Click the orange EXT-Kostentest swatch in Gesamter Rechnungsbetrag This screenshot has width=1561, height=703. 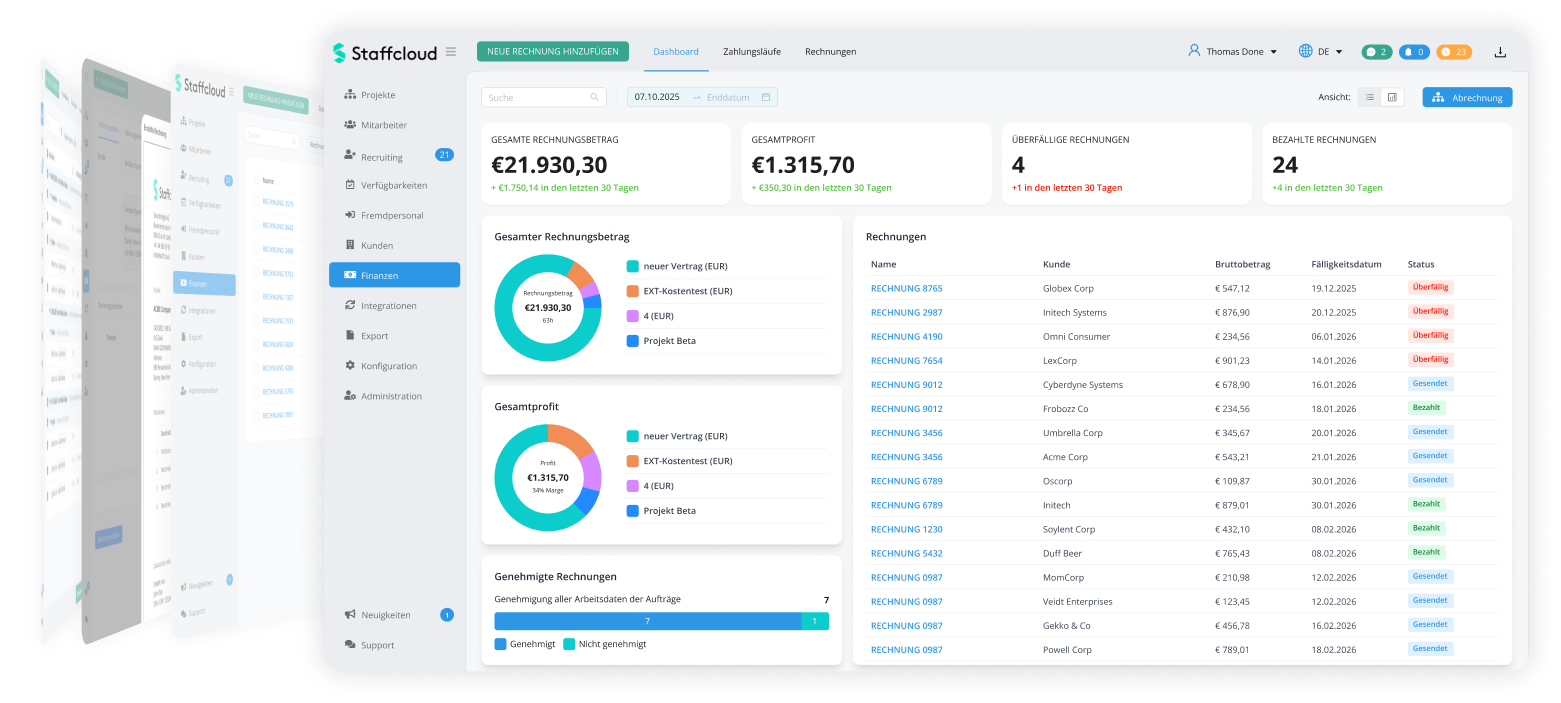click(x=633, y=291)
